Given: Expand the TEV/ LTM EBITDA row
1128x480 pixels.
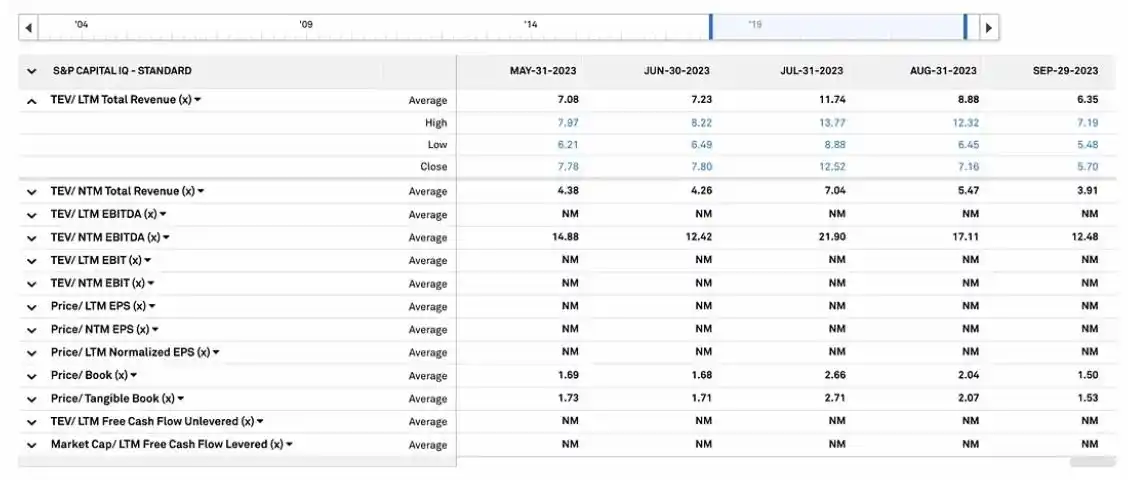Looking at the screenshot, I should pos(32,215).
